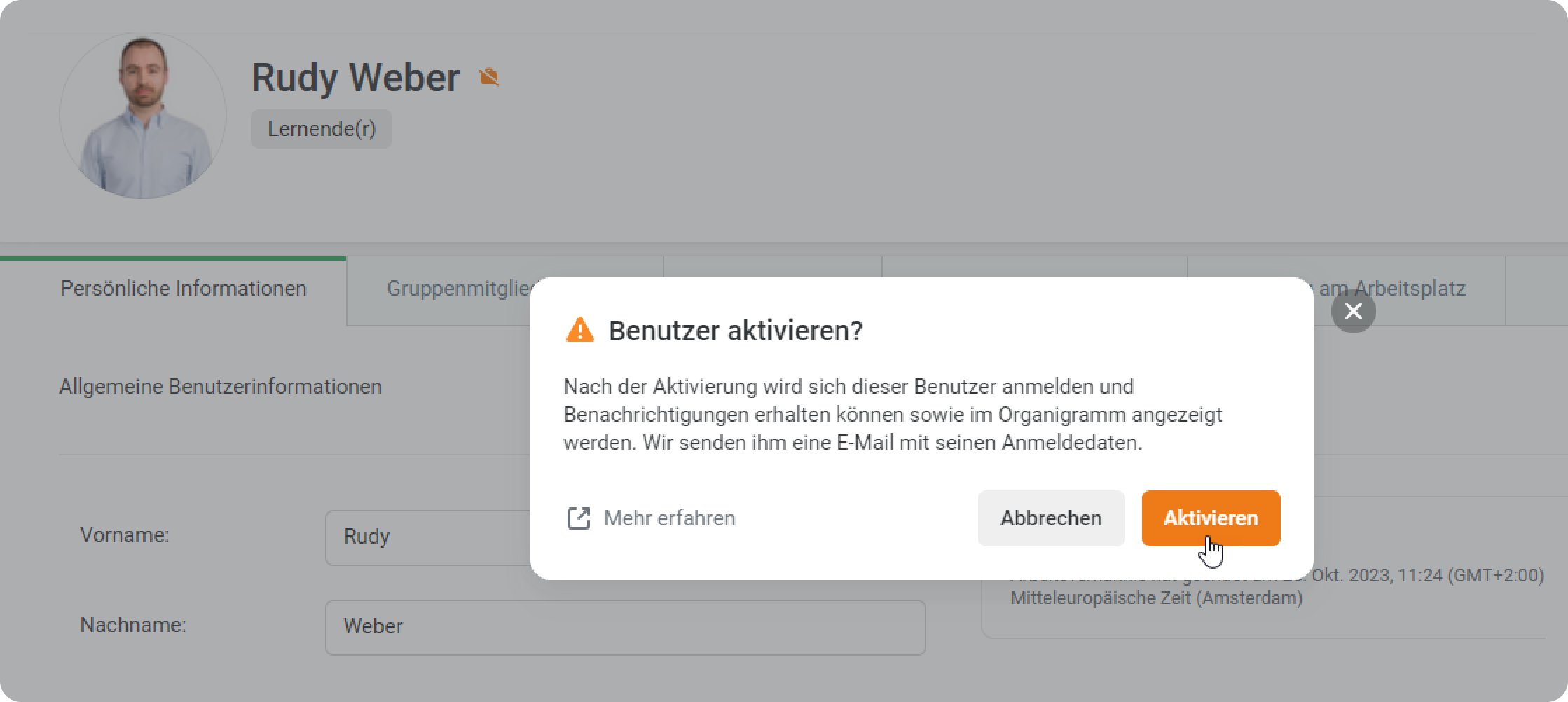
Task: Click the Benutzer aktivieren? dialog title
Action: [x=735, y=331]
